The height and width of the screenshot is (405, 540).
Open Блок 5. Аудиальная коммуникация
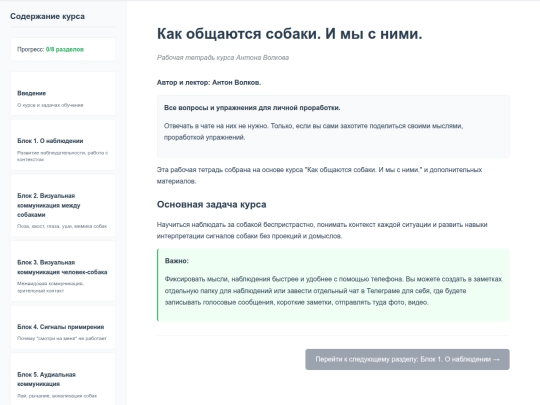[x=63, y=380]
